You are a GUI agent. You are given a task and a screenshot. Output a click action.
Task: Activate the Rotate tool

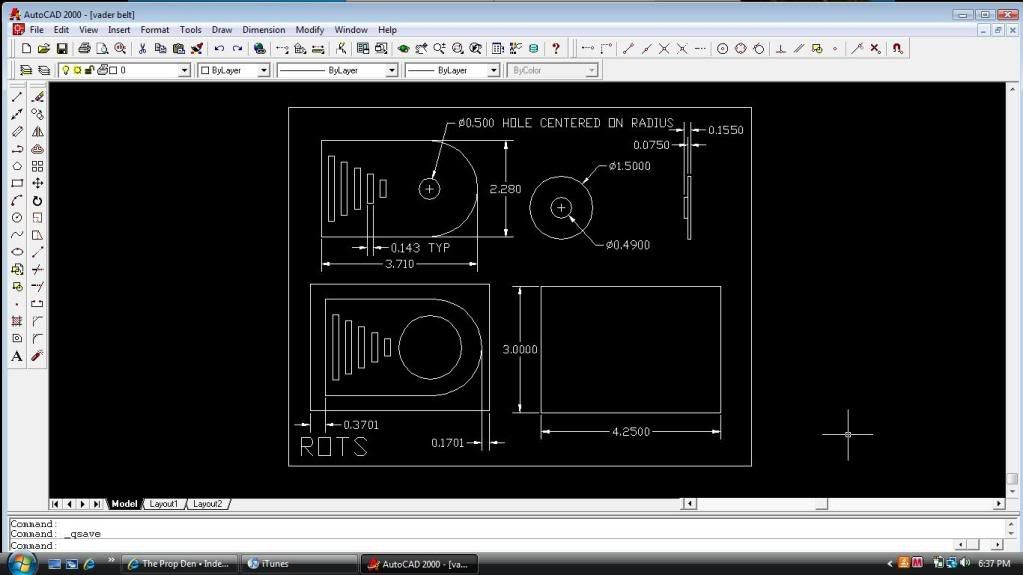click(38, 200)
